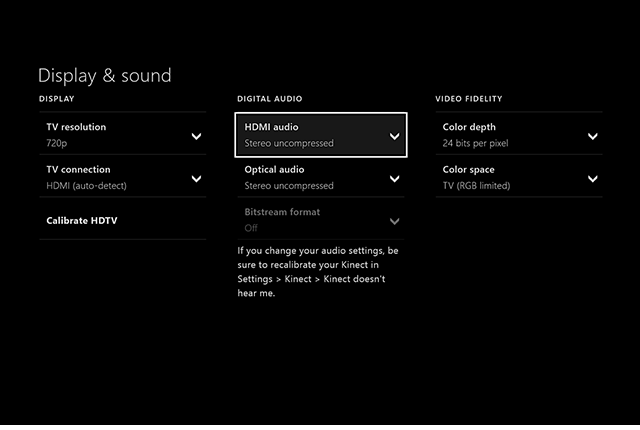The height and width of the screenshot is (430, 640).
Task: Select the Bitstream format Off value
Action: click(x=251, y=228)
